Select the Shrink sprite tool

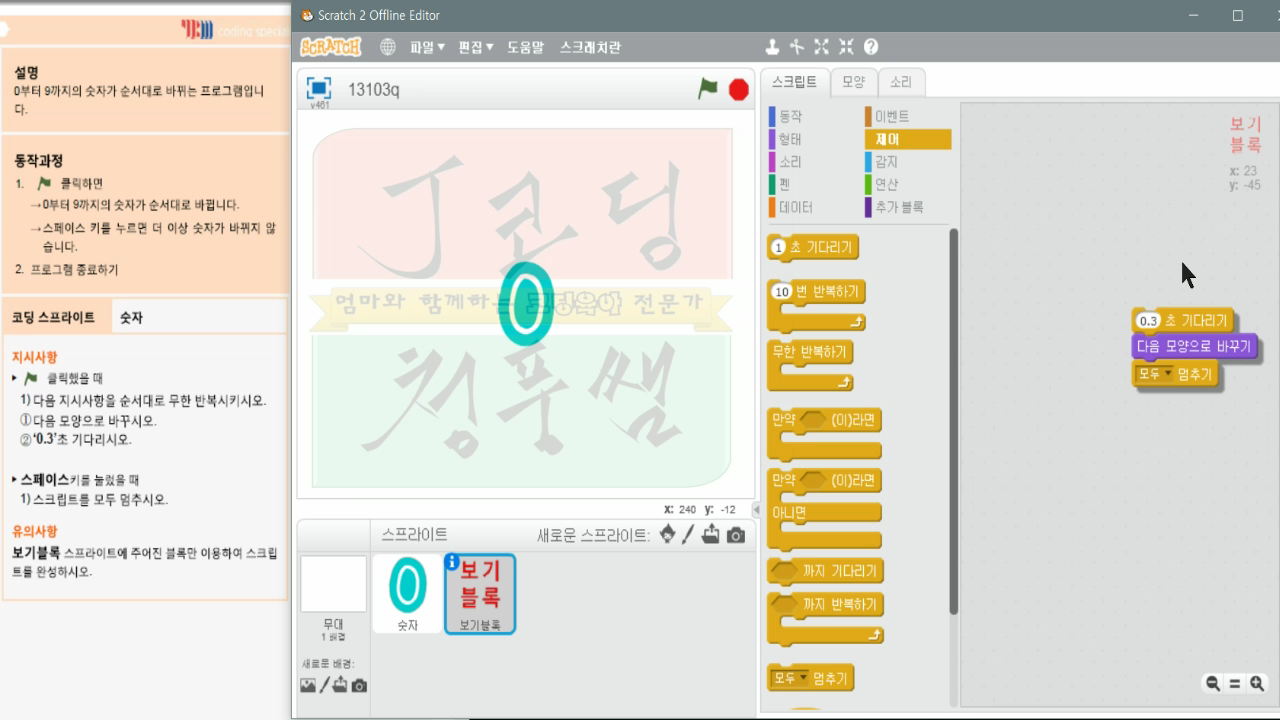[x=847, y=46]
